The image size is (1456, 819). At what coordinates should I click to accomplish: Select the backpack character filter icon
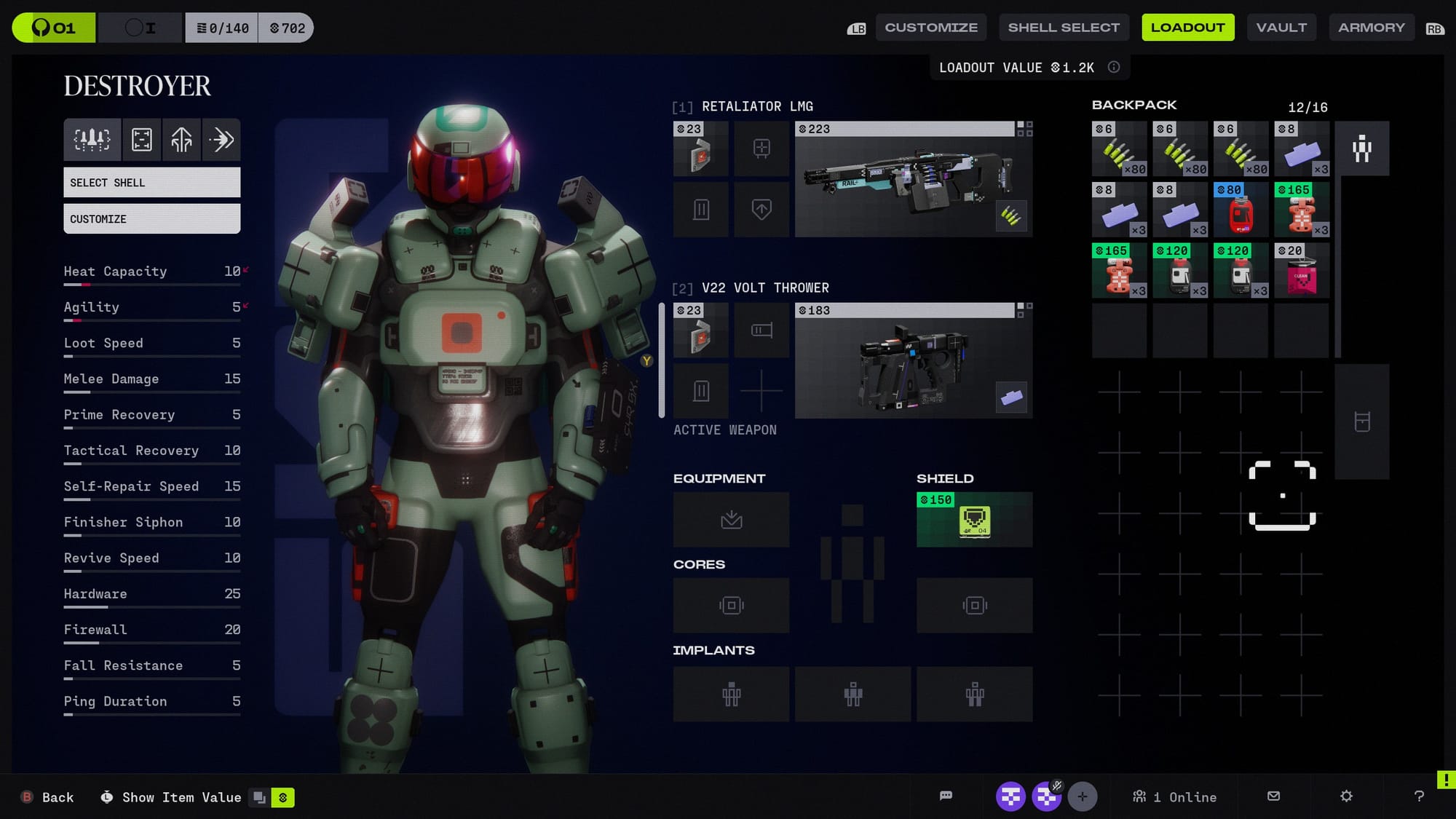pyautogui.click(x=1361, y=149)
